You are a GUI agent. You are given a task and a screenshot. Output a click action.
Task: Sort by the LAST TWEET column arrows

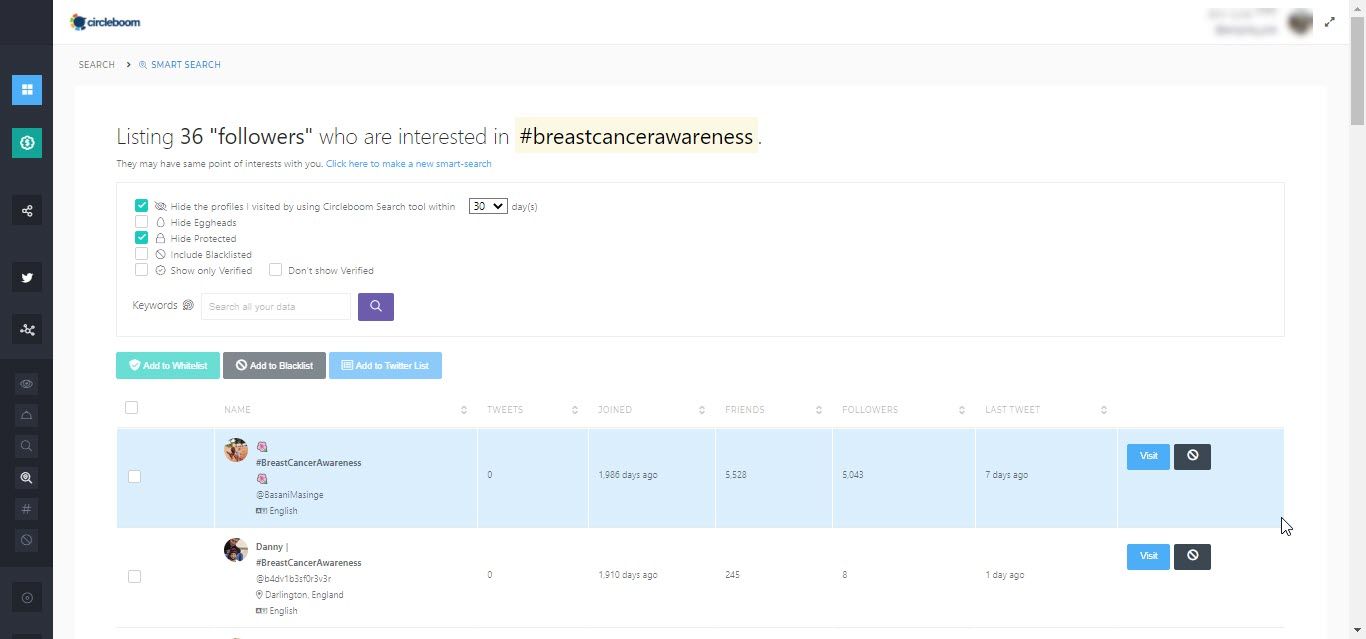click(1104, 410)
